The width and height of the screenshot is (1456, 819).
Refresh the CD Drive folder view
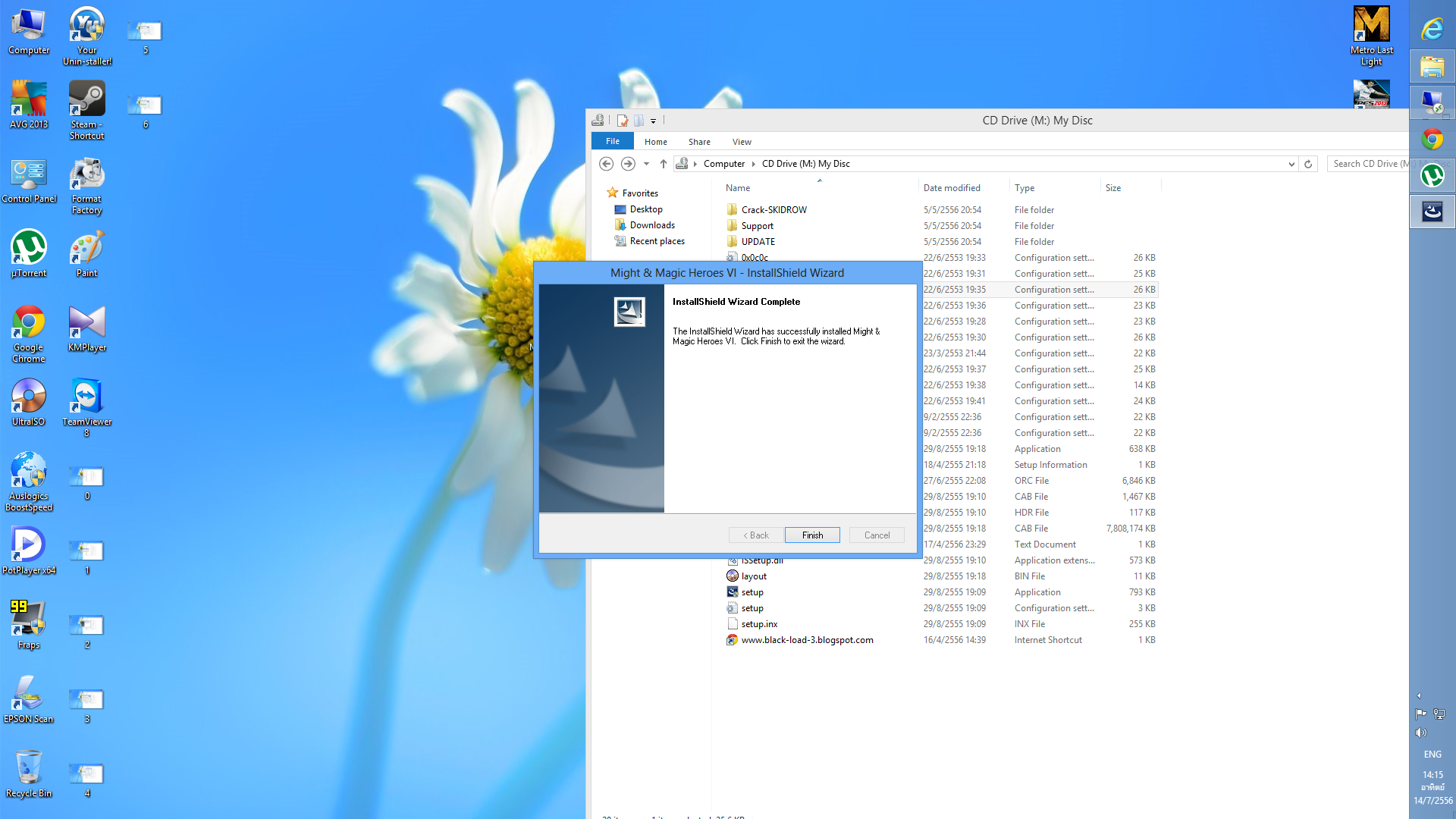[1308, 164]
